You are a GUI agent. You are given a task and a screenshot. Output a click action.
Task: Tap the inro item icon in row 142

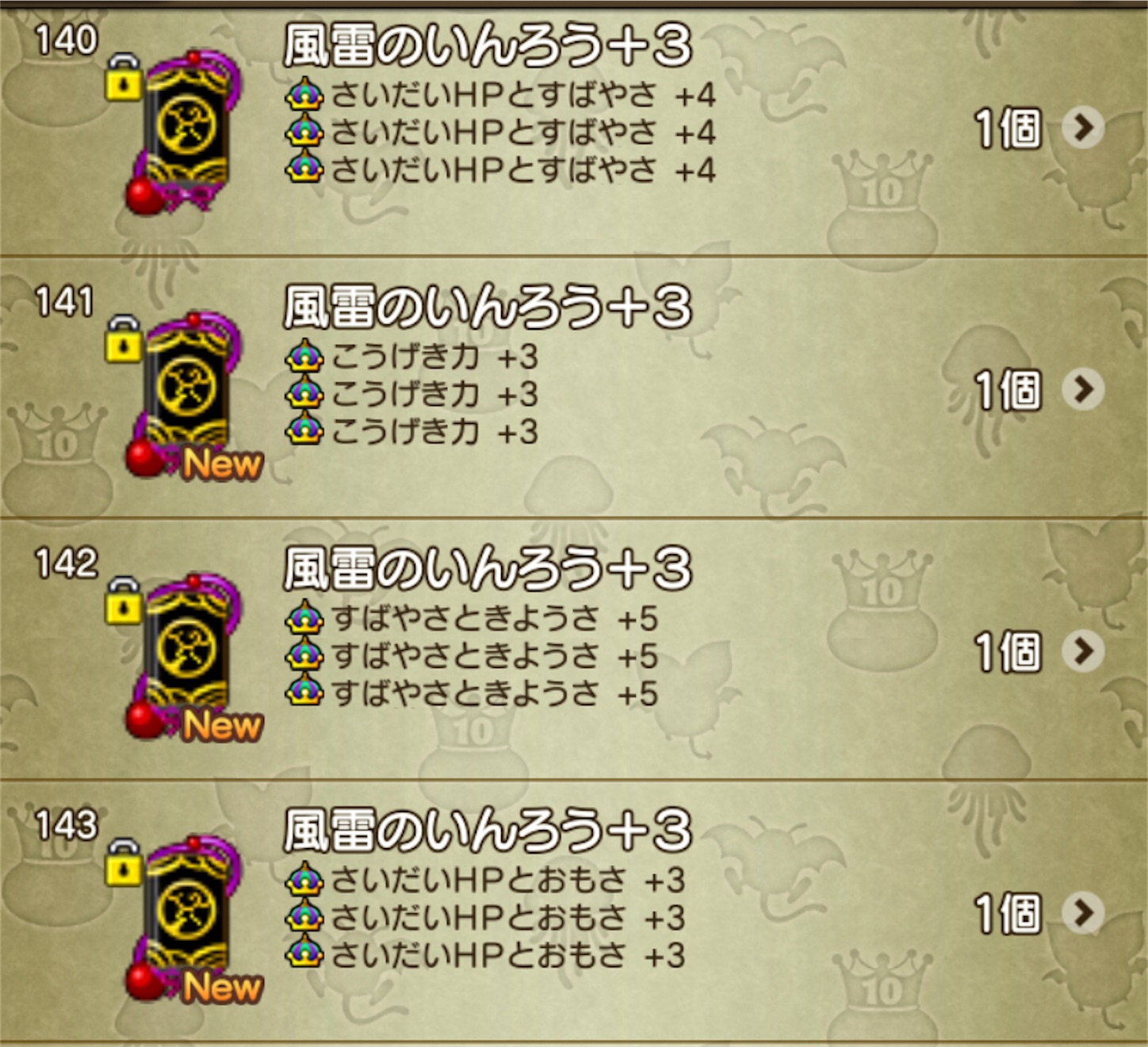tap(184, 655)
